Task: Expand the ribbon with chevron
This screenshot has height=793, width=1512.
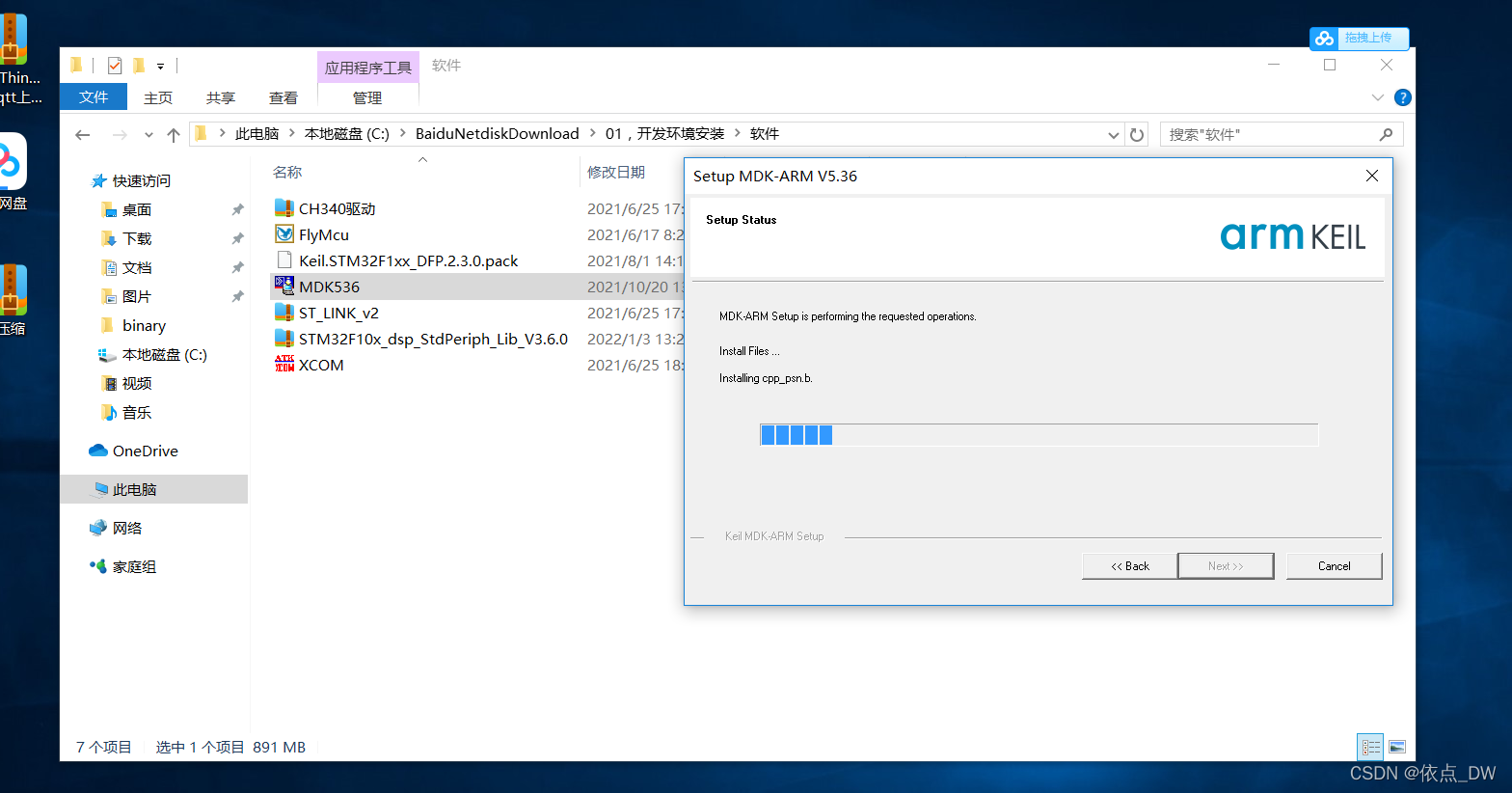Action: 1378,97
